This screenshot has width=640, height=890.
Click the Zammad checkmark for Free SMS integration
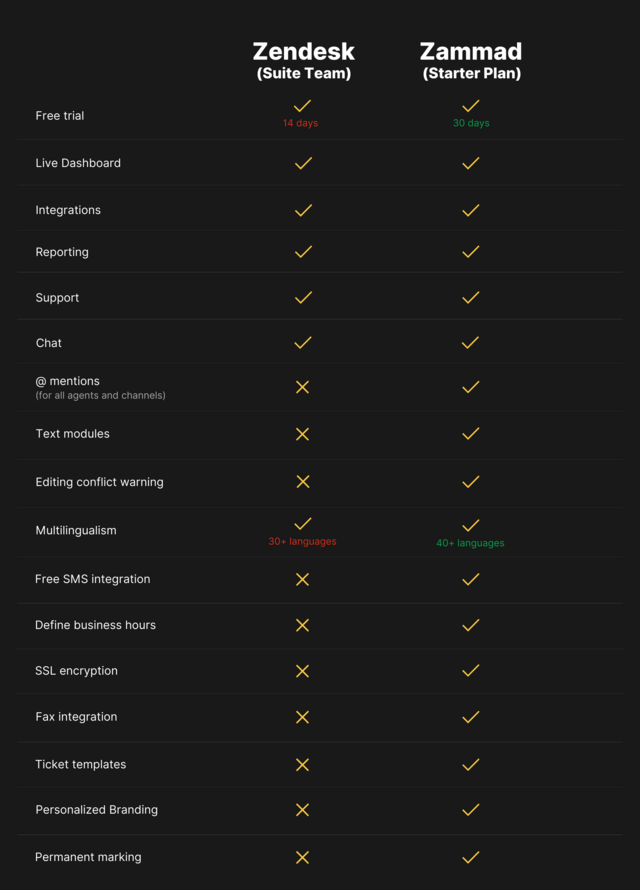click(x=470, y=579)
